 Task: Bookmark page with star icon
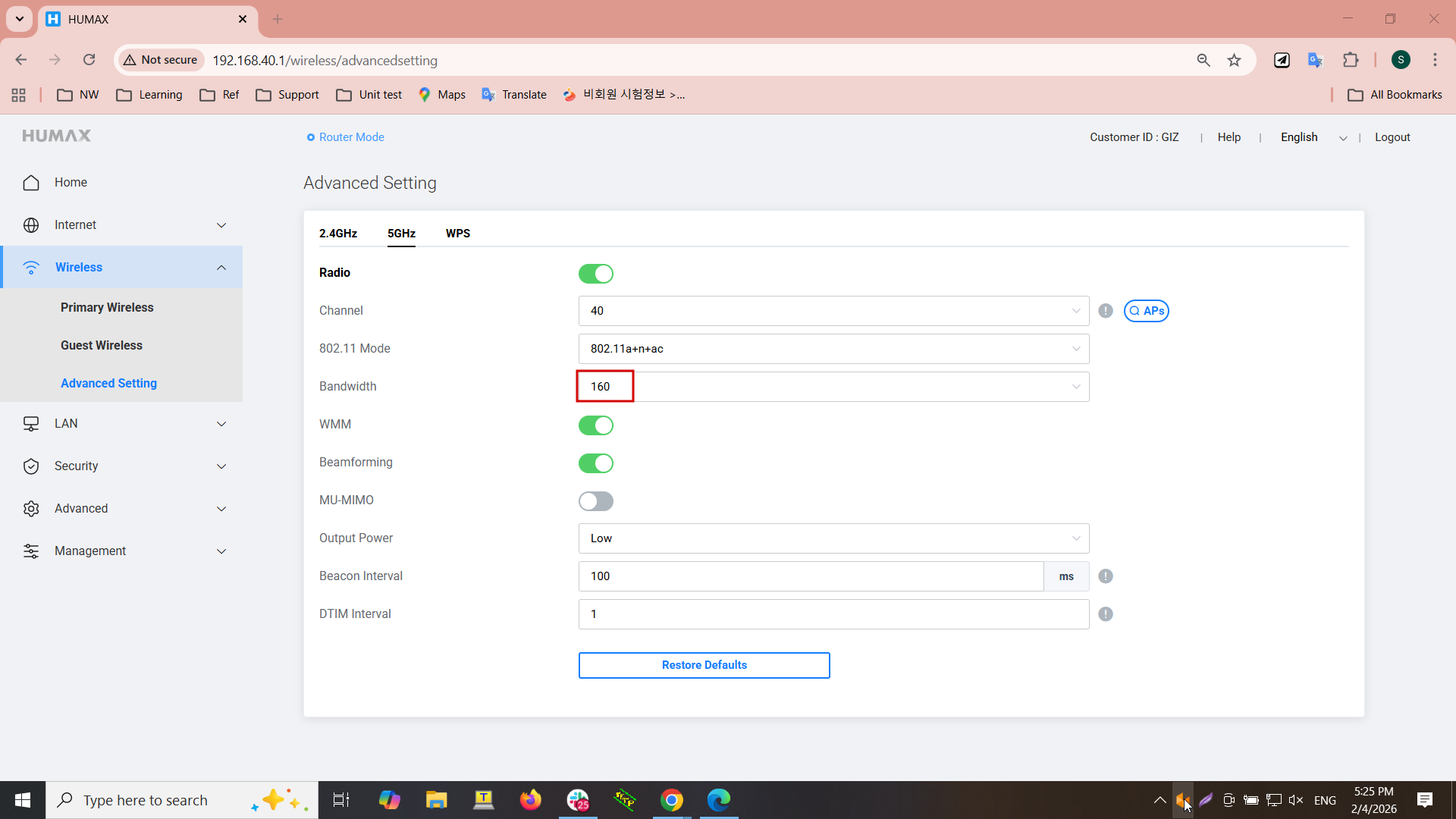click(1235, 60)
